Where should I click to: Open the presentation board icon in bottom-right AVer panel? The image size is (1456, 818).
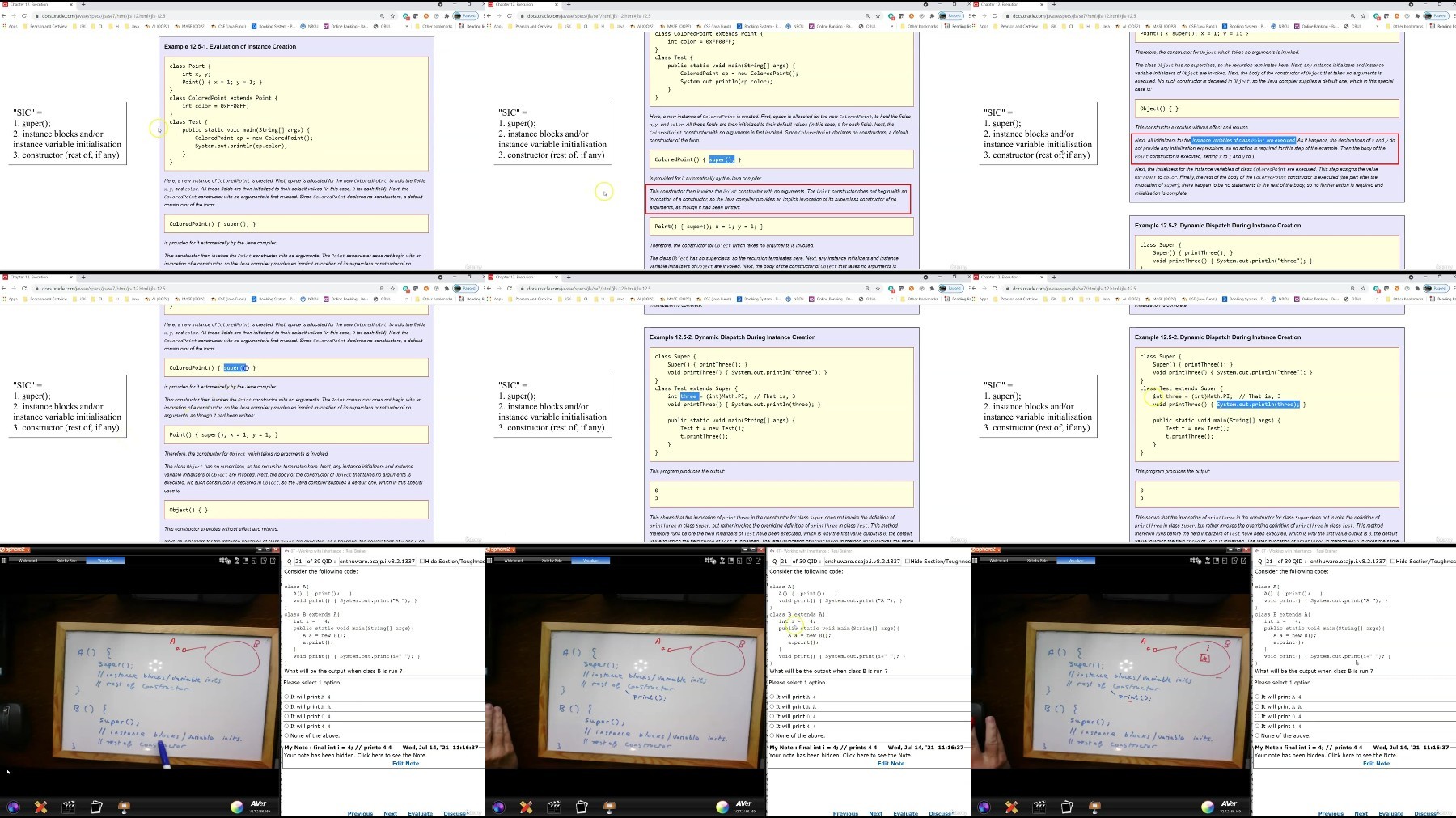click(1094, 807)
